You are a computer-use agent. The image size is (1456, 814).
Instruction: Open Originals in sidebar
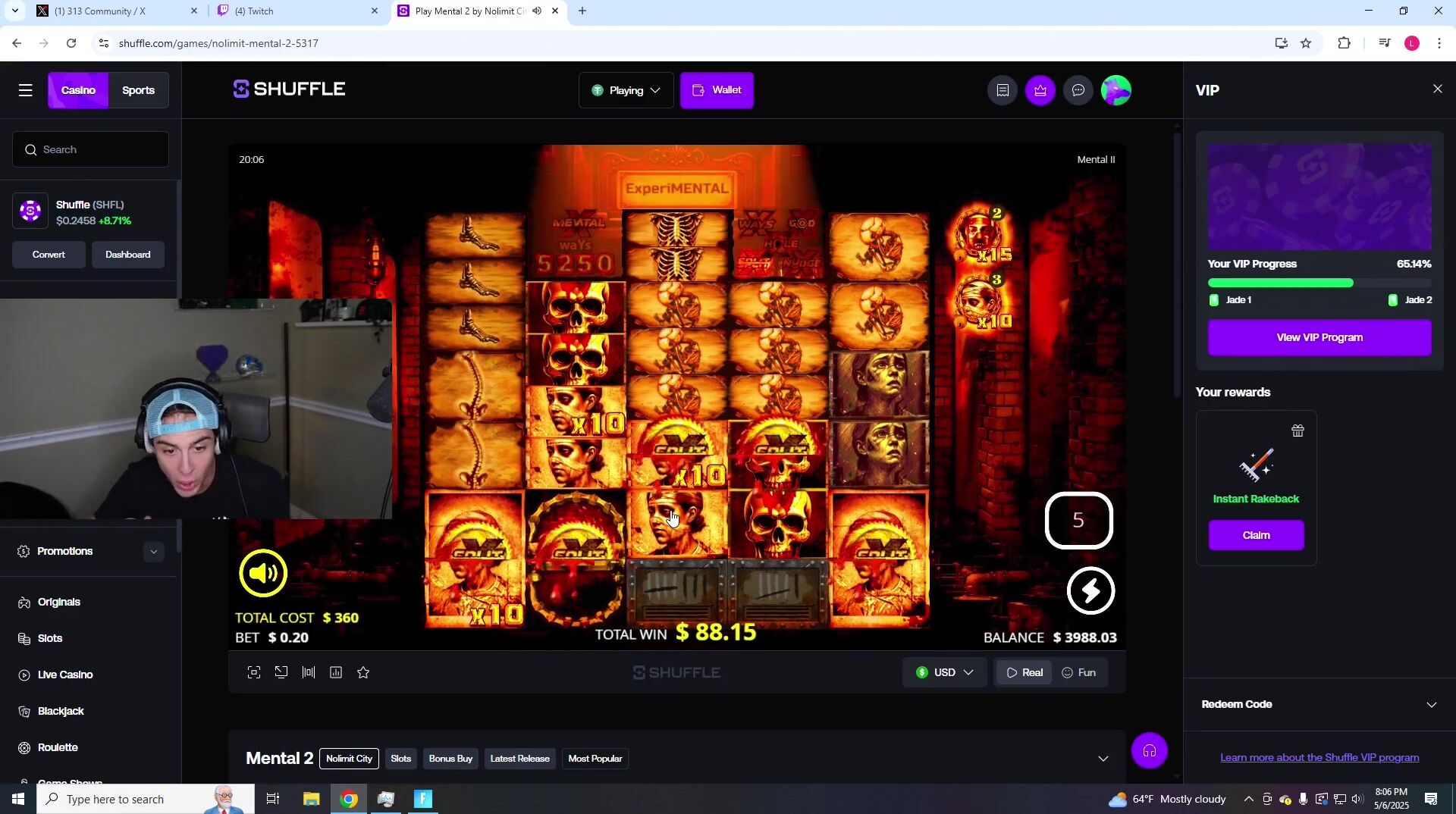(59, 602)
